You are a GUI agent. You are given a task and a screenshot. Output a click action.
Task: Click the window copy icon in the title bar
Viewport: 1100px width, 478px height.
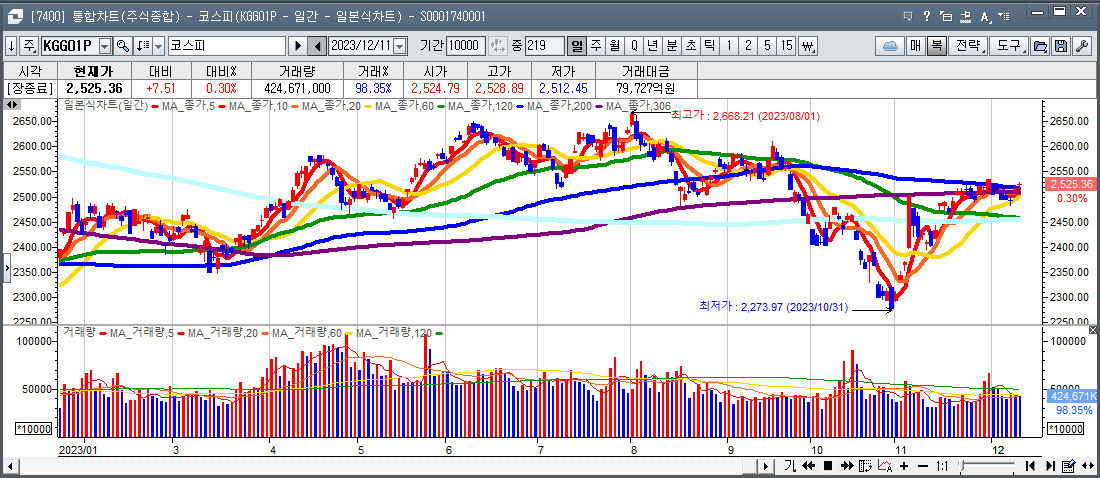(x=946, y=15)
